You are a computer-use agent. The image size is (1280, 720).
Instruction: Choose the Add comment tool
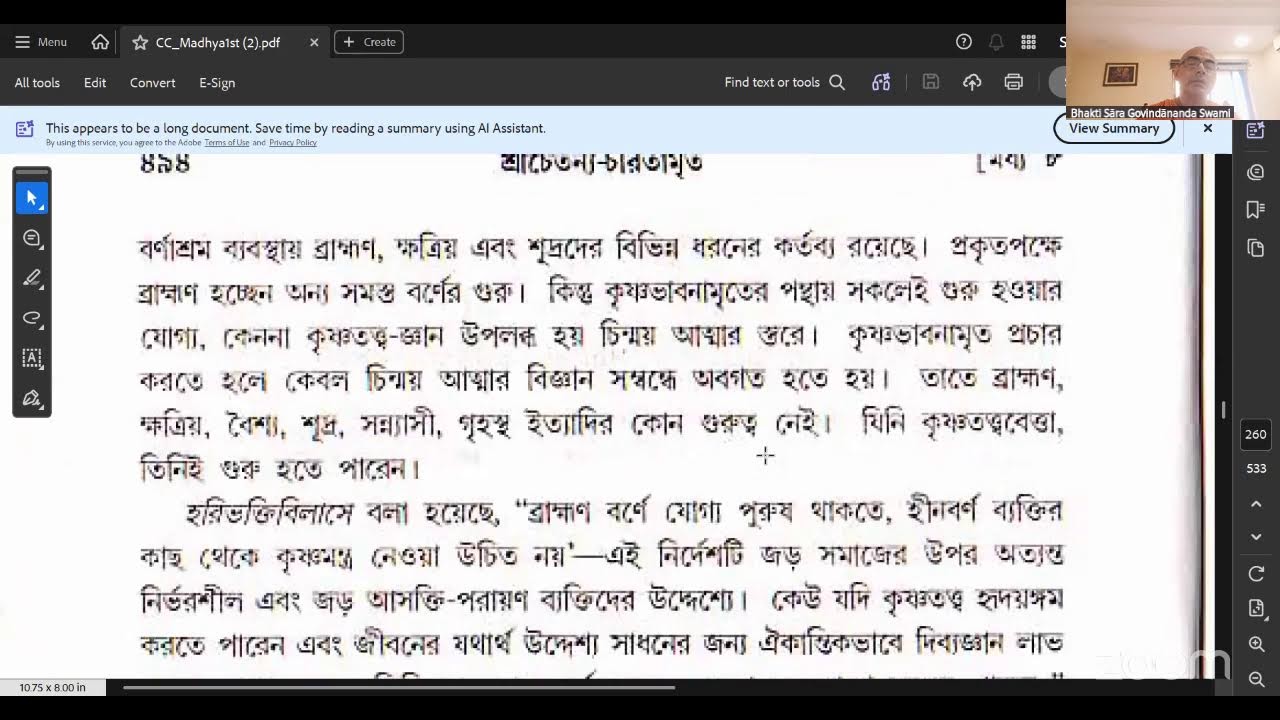[32, 238]
